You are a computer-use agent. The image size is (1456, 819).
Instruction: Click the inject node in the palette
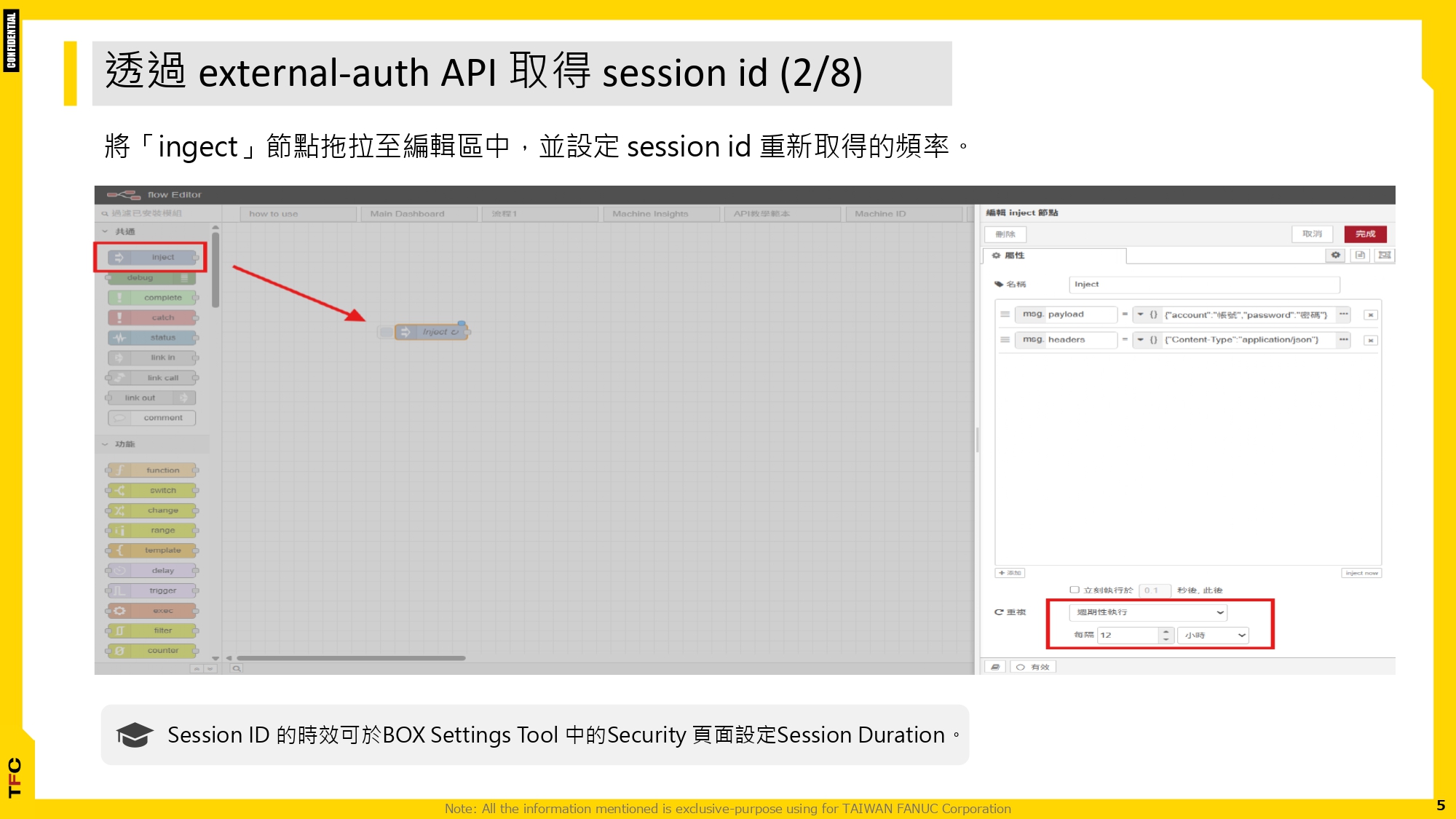tap(152, 257)
